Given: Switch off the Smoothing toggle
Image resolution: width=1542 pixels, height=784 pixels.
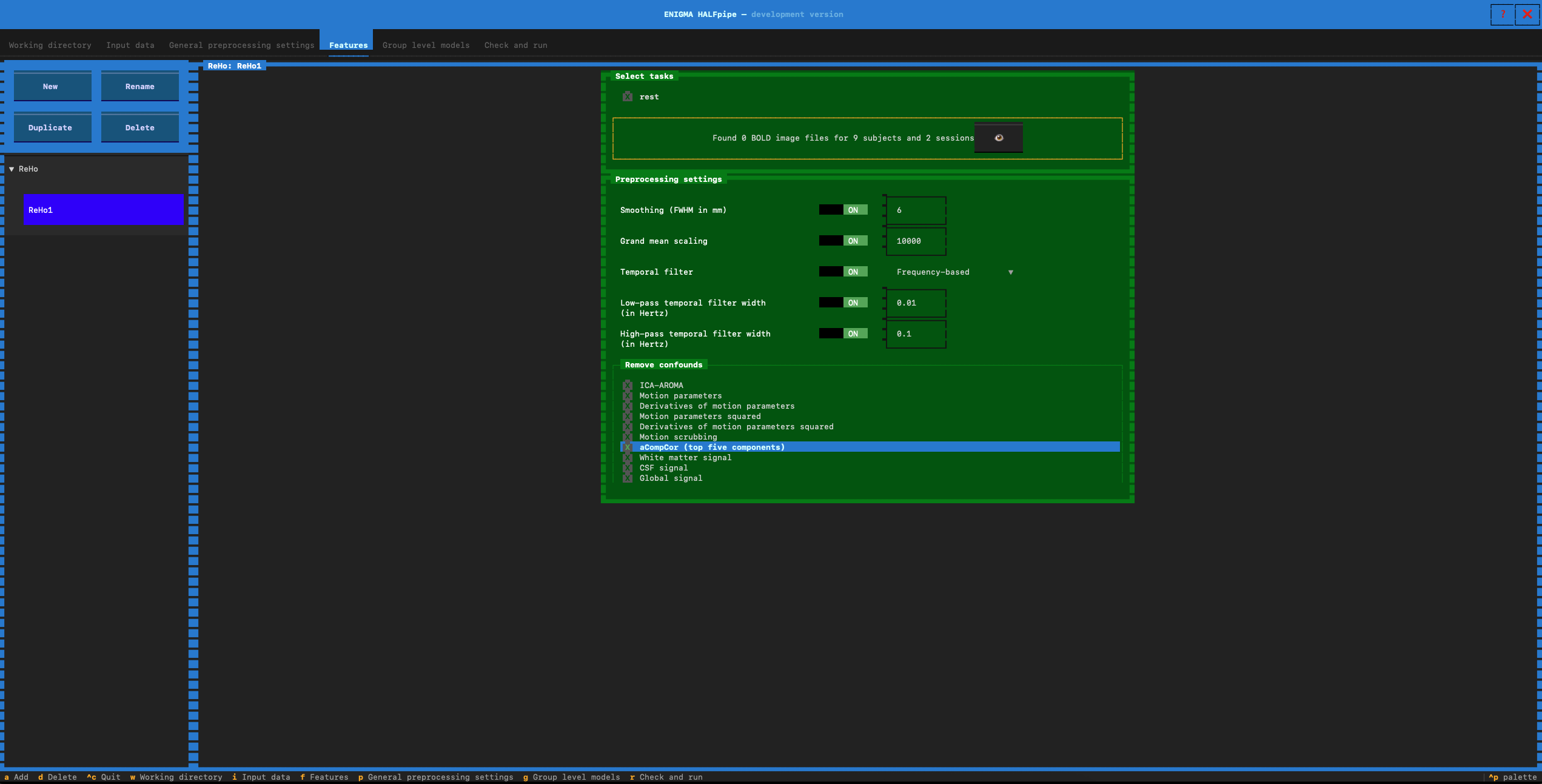Looking at the screenshot, I should click(843, 210).
